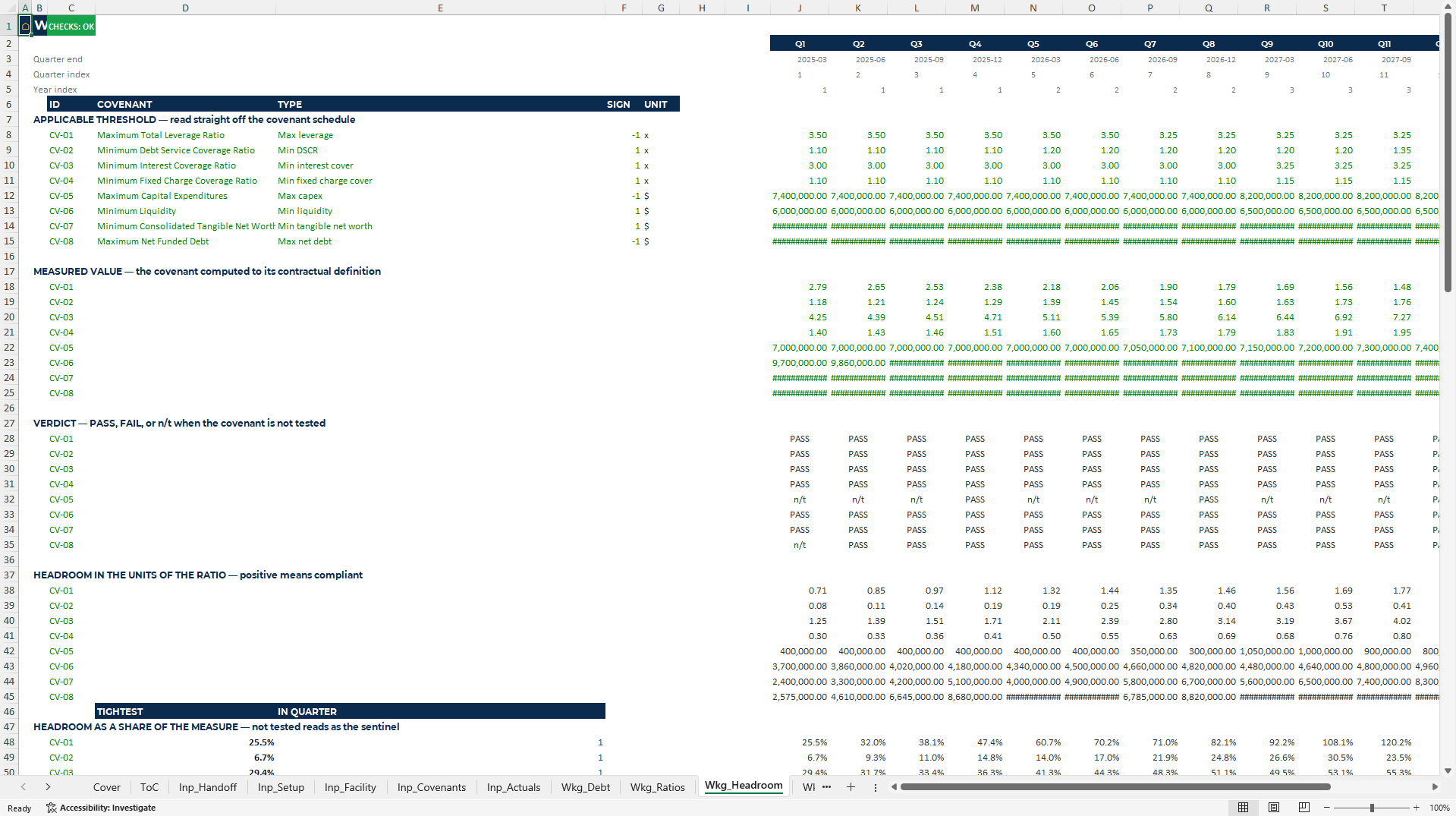This screenshot has width=1456, height=816.
Task: Click the horizontal scrollbar right arrow
Action: (1435, 787)
